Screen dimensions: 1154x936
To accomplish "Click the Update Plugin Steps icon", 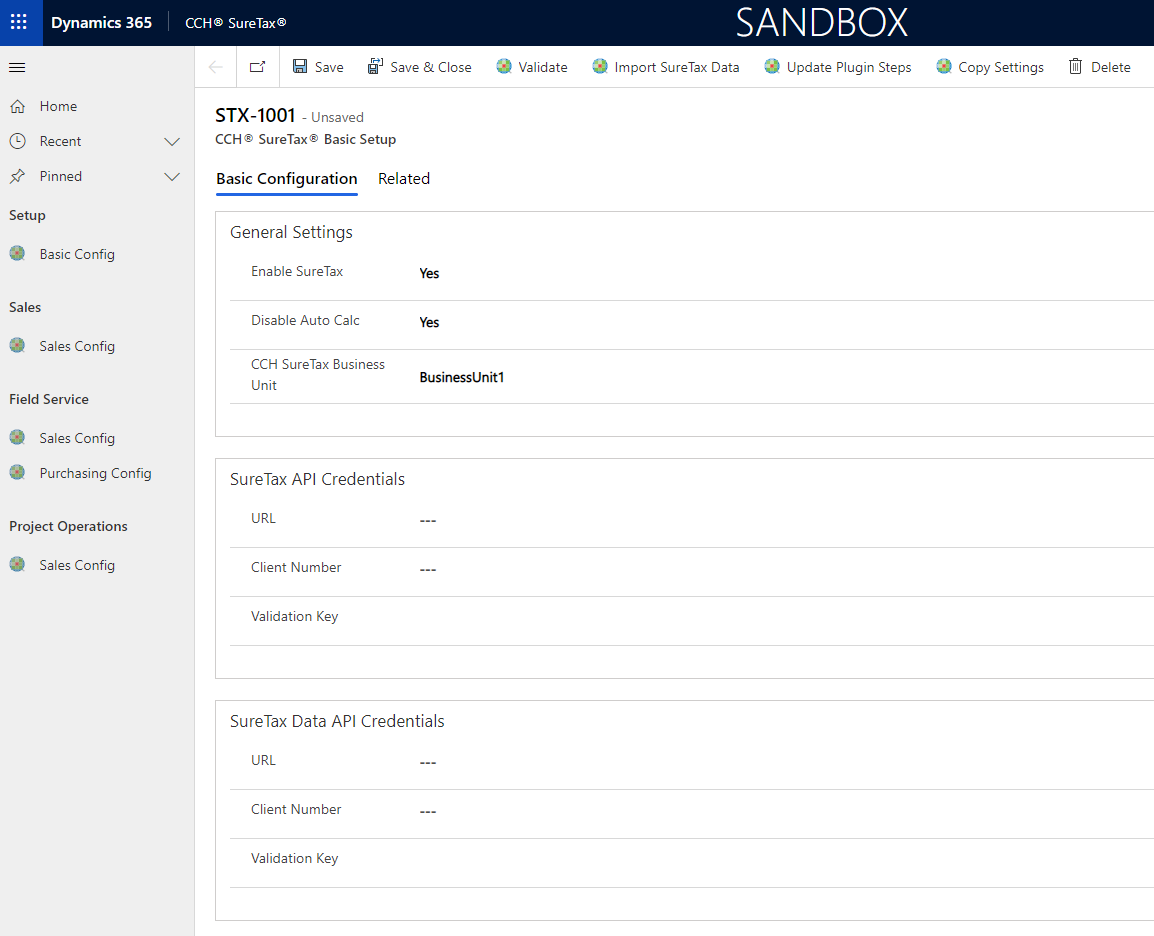I will [x=772, y=67].
